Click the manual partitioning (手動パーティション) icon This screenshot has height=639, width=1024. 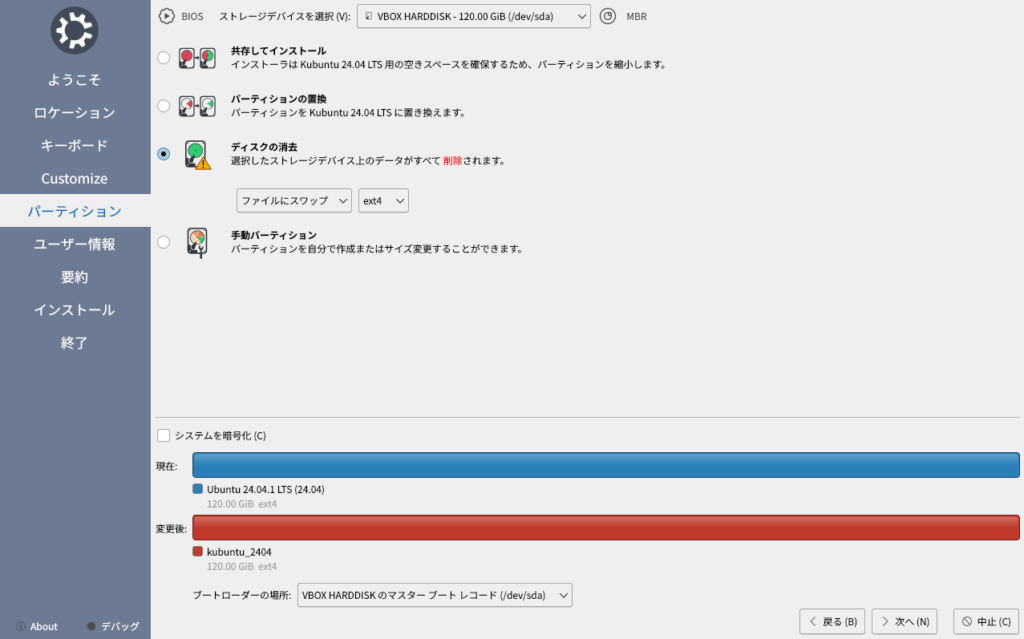coord(197,242)
